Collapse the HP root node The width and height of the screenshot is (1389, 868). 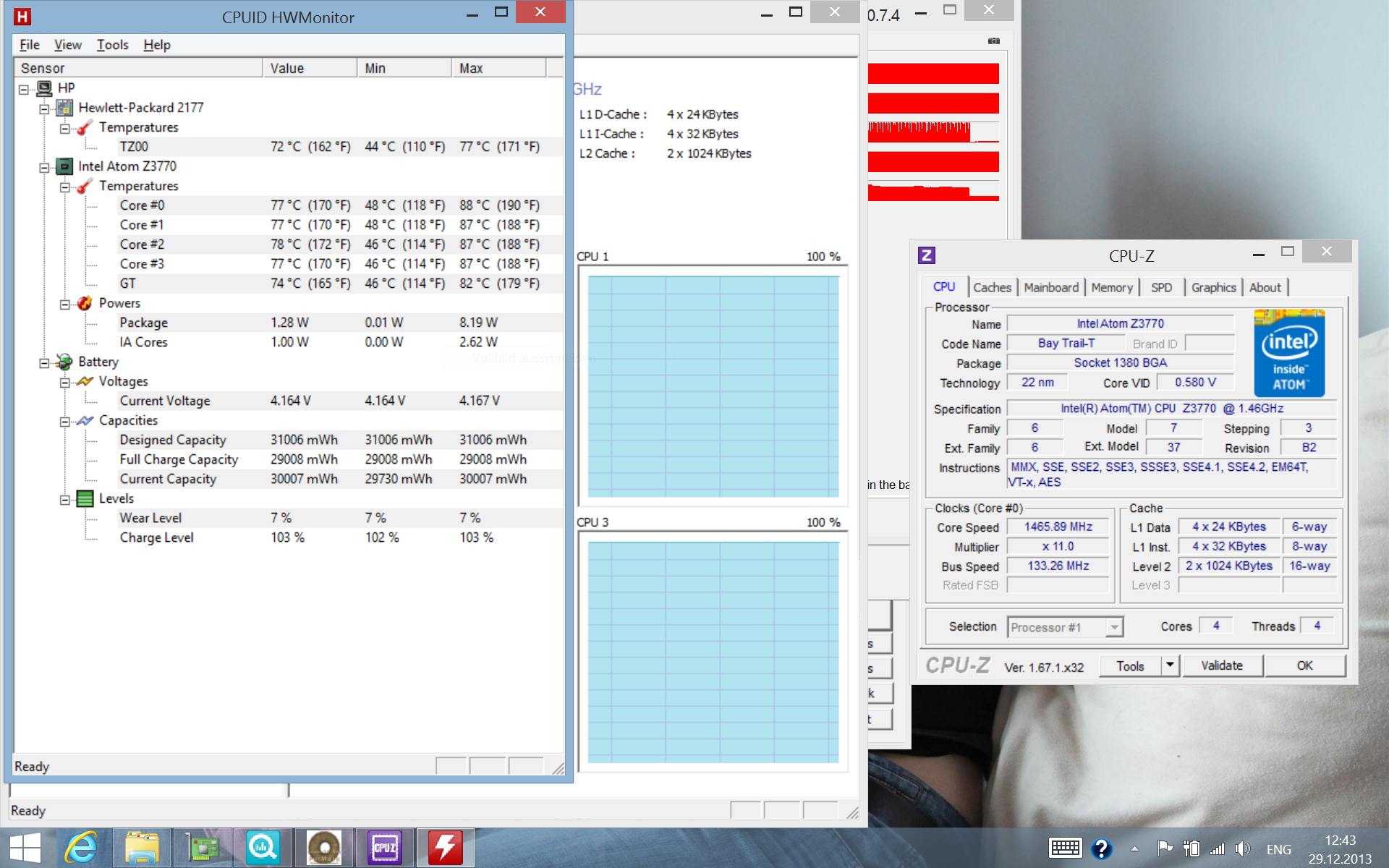pos(24,89)
